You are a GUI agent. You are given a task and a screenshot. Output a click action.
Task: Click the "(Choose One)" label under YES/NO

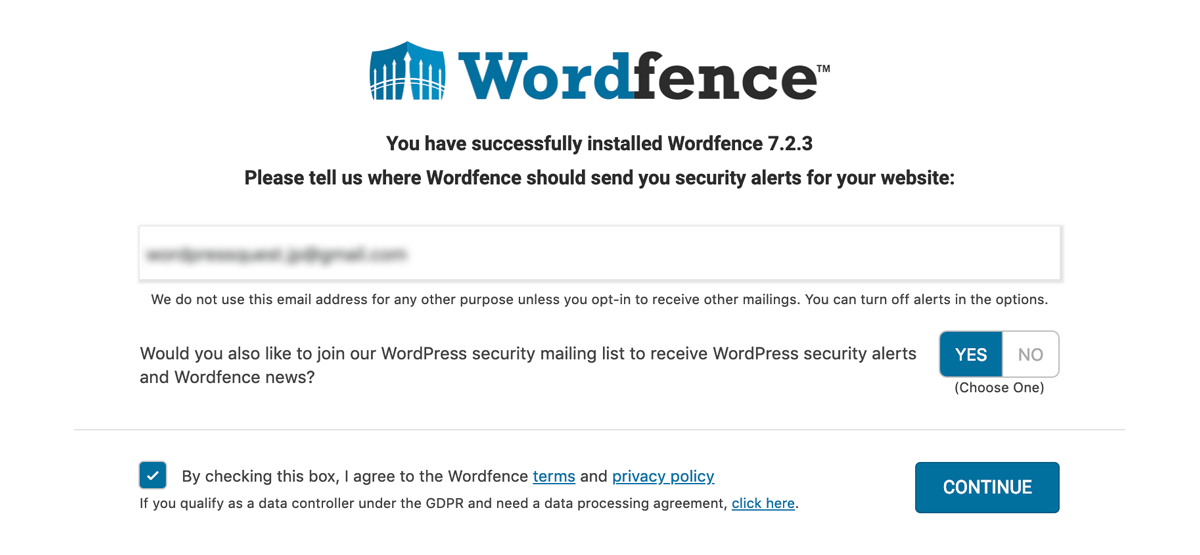tap(999, 387)
